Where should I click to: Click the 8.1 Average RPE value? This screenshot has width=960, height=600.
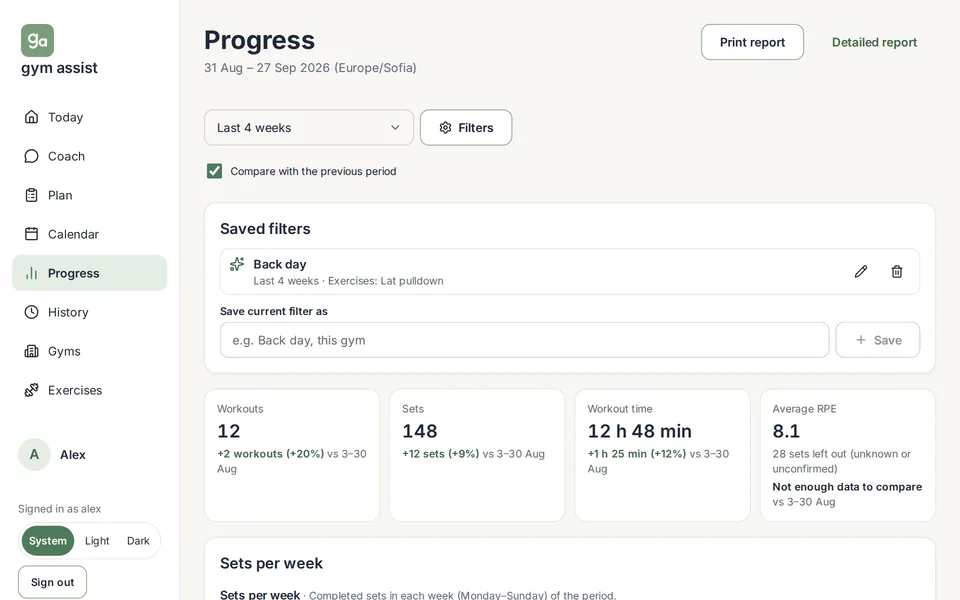[x=786, y=431]
